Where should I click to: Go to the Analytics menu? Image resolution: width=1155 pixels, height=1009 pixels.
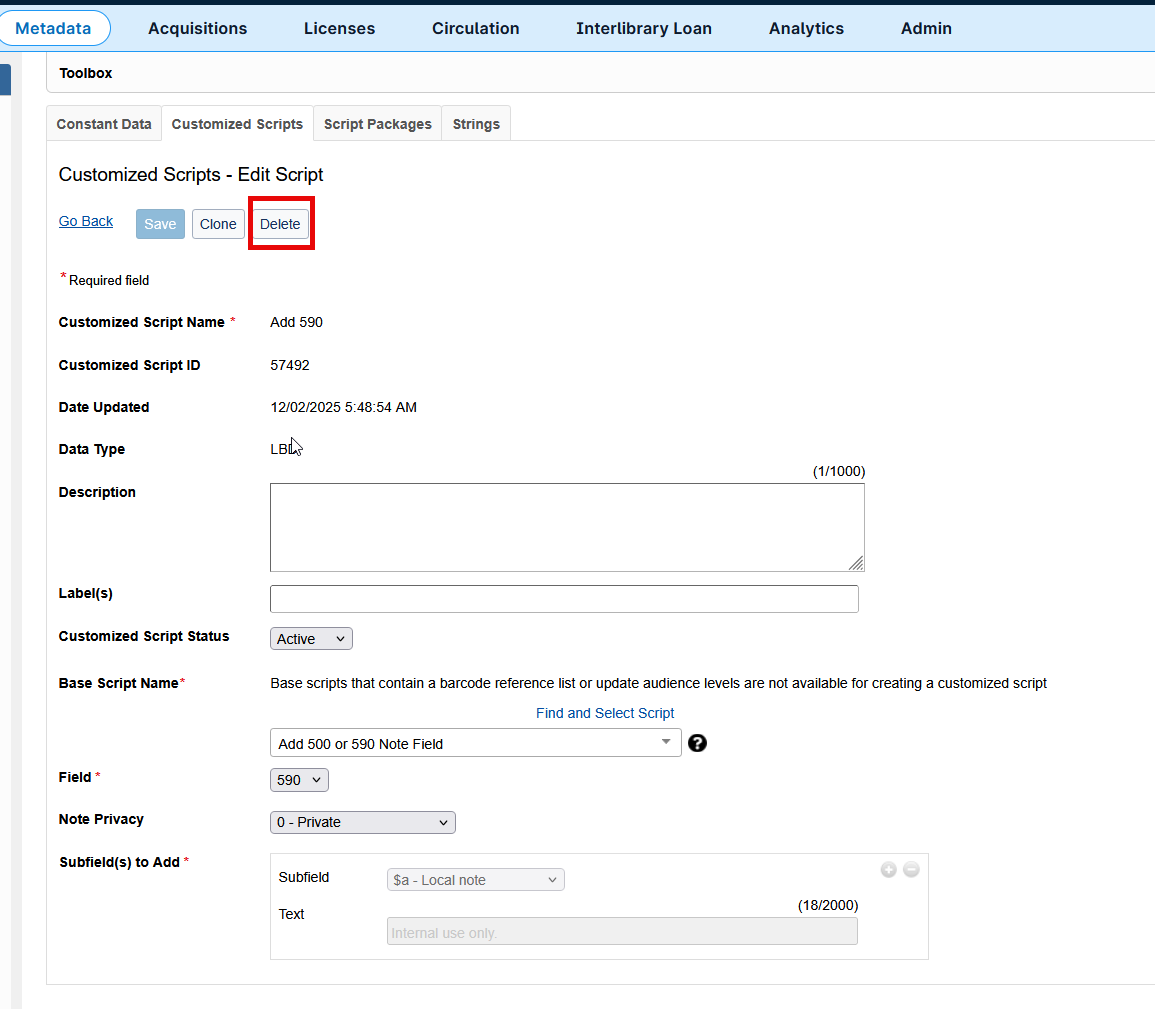[806, 28]
